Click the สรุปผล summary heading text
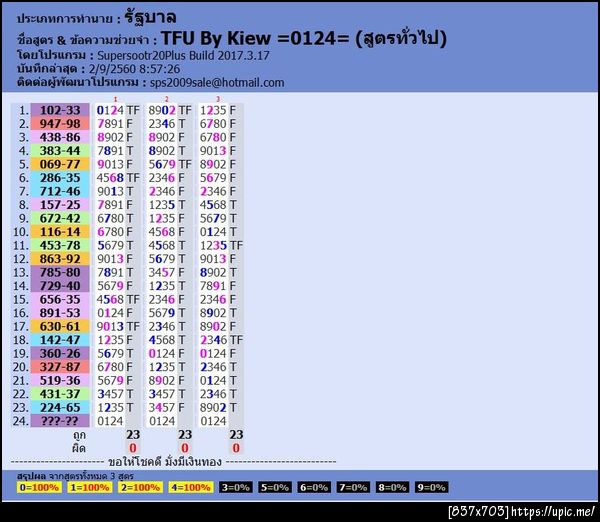Image resolution: width=600 pixels, height=522 pixels. coord(32,476)
